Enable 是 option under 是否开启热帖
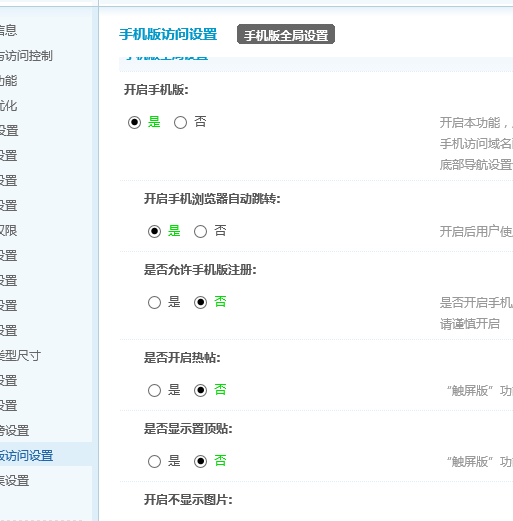The width and height of the screenshot is (513, 521). tap(154, 390)
